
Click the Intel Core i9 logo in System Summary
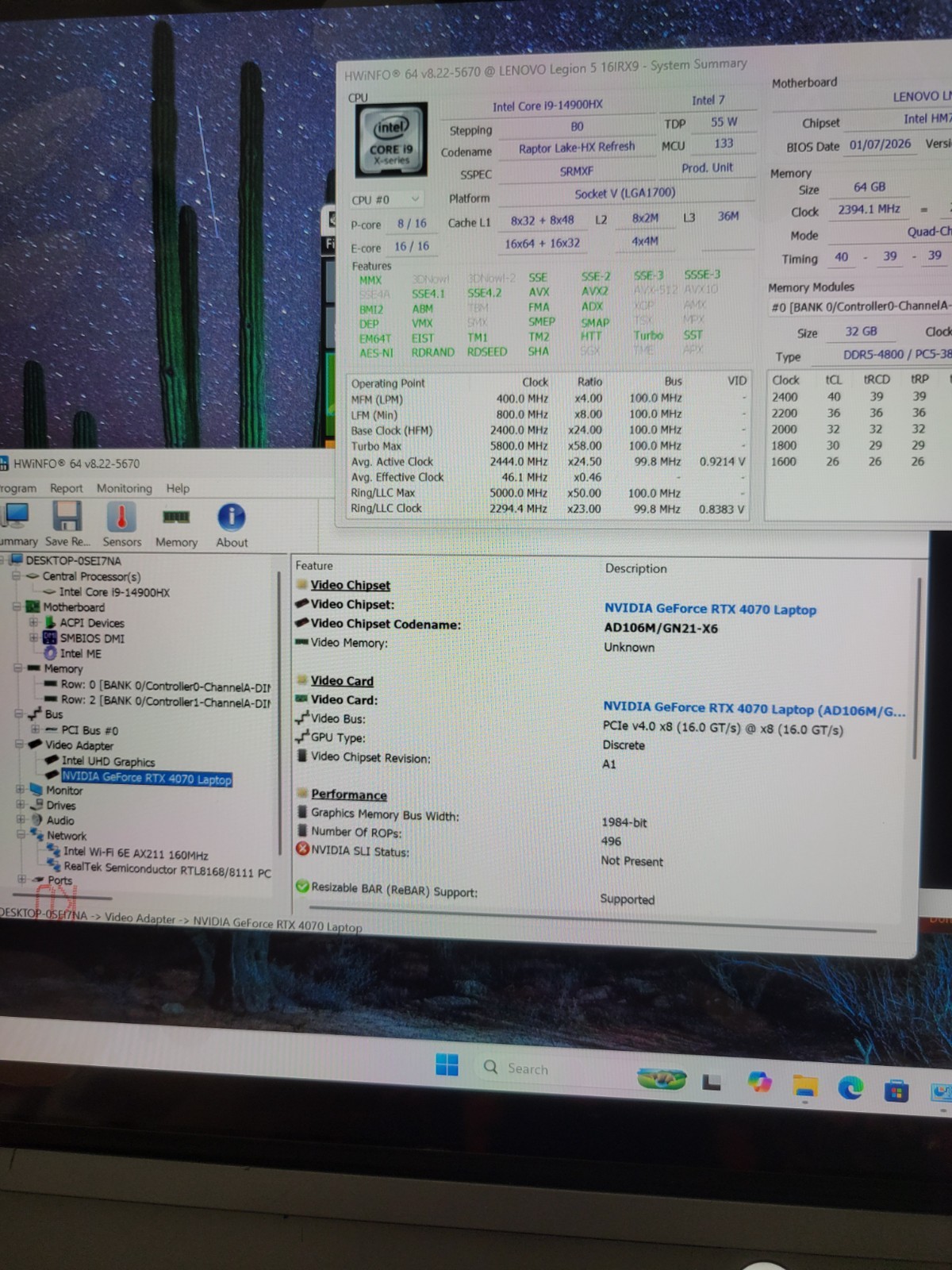(x=390, y=140)
